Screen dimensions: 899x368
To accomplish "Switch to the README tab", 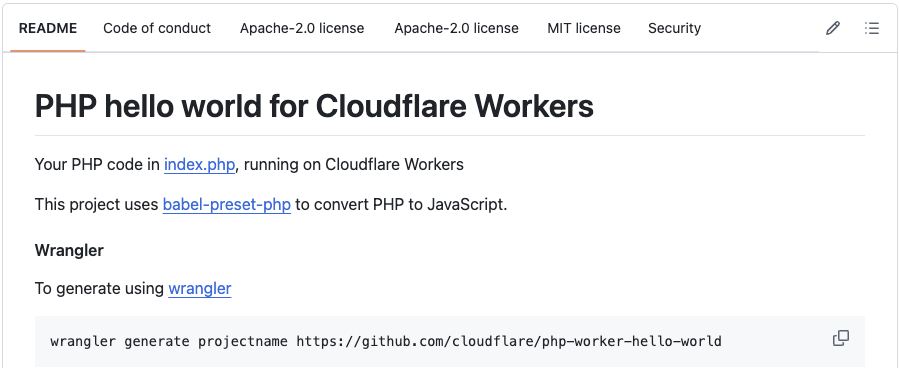I will coord(48,28).
